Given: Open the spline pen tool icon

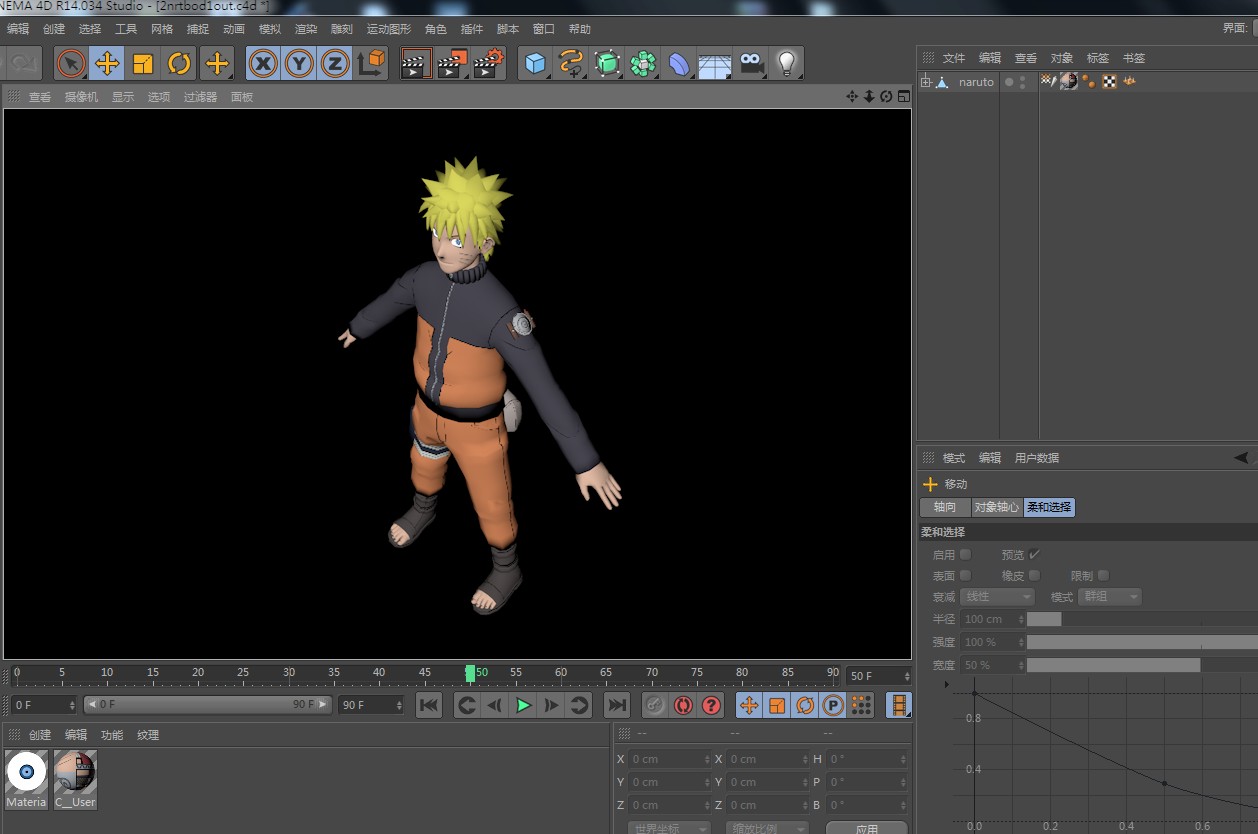Looking at the screenshot, I should [572, 64].
